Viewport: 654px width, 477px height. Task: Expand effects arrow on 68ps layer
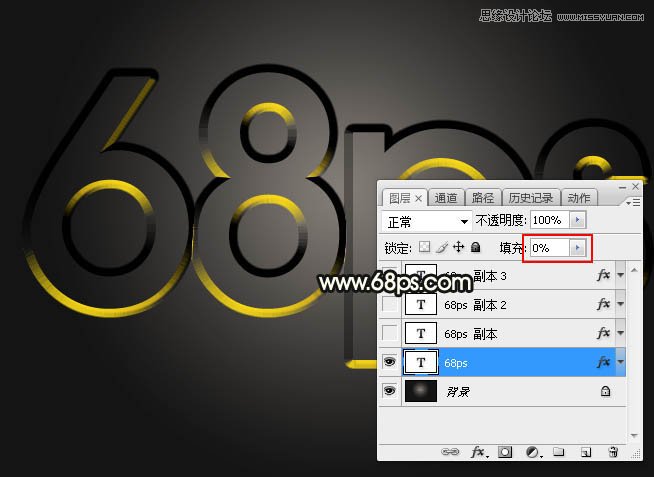621,362
